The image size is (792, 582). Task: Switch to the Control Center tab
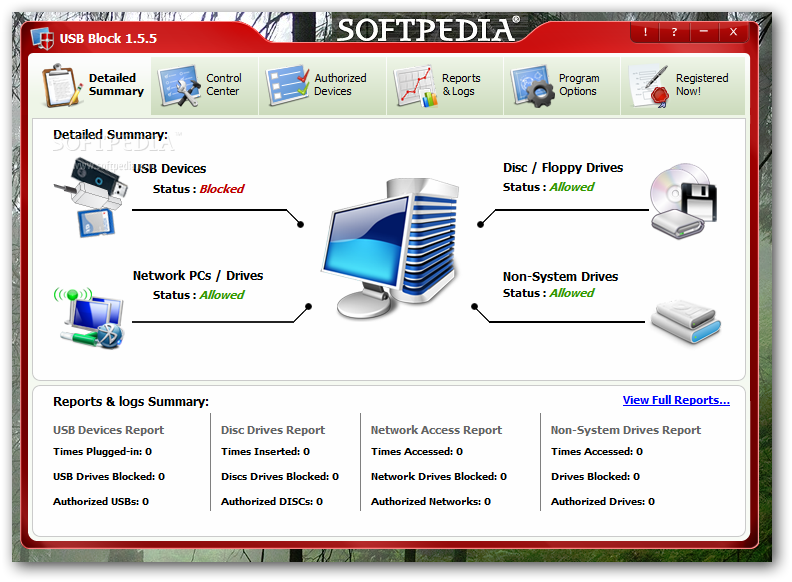tap(205, 85)
